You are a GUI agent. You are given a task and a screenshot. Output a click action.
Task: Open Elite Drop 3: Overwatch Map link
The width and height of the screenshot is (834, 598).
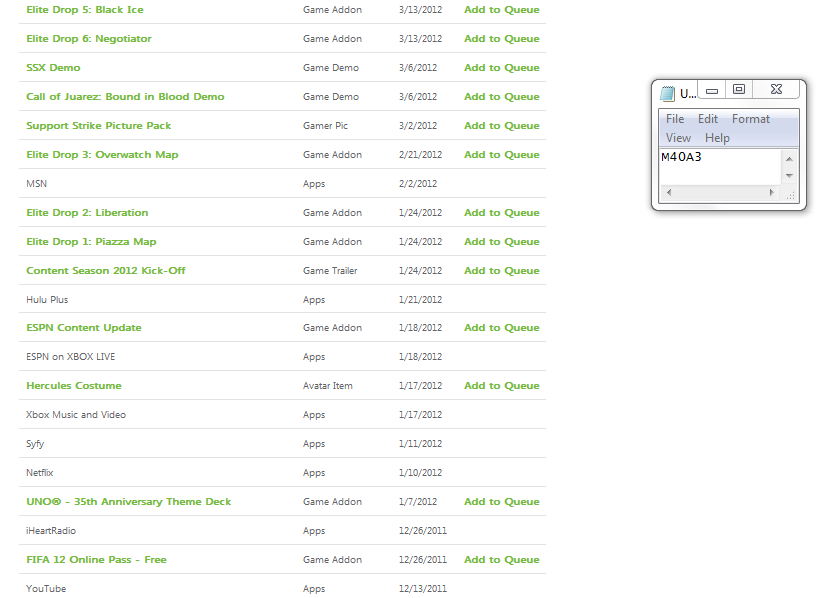pyautogui.click(x=102, y=155)
